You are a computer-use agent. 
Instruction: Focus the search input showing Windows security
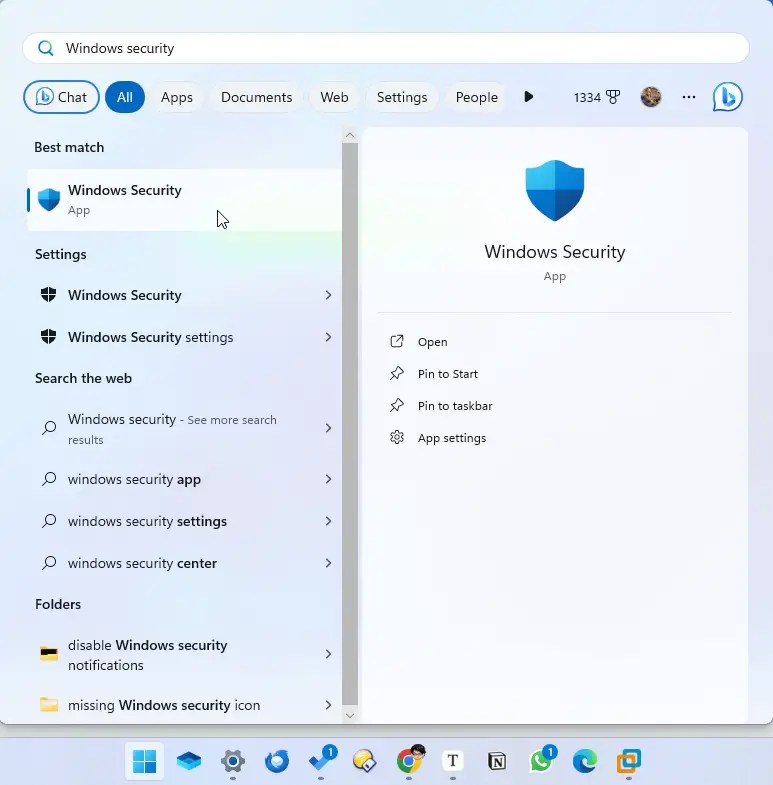385,48
